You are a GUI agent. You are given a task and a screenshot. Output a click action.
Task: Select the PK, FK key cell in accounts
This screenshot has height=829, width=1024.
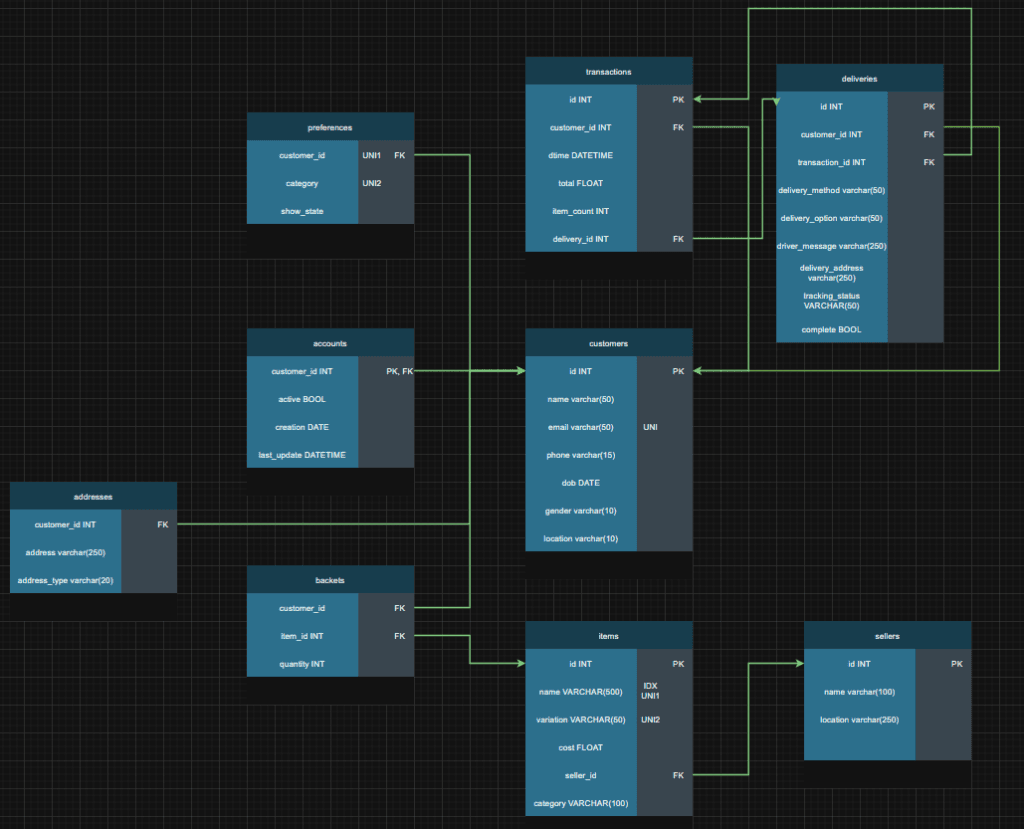point(399,371)
